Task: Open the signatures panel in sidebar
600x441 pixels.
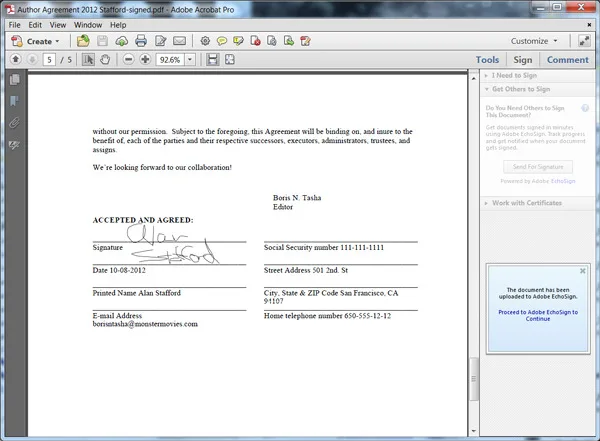Action: (15, 145)
